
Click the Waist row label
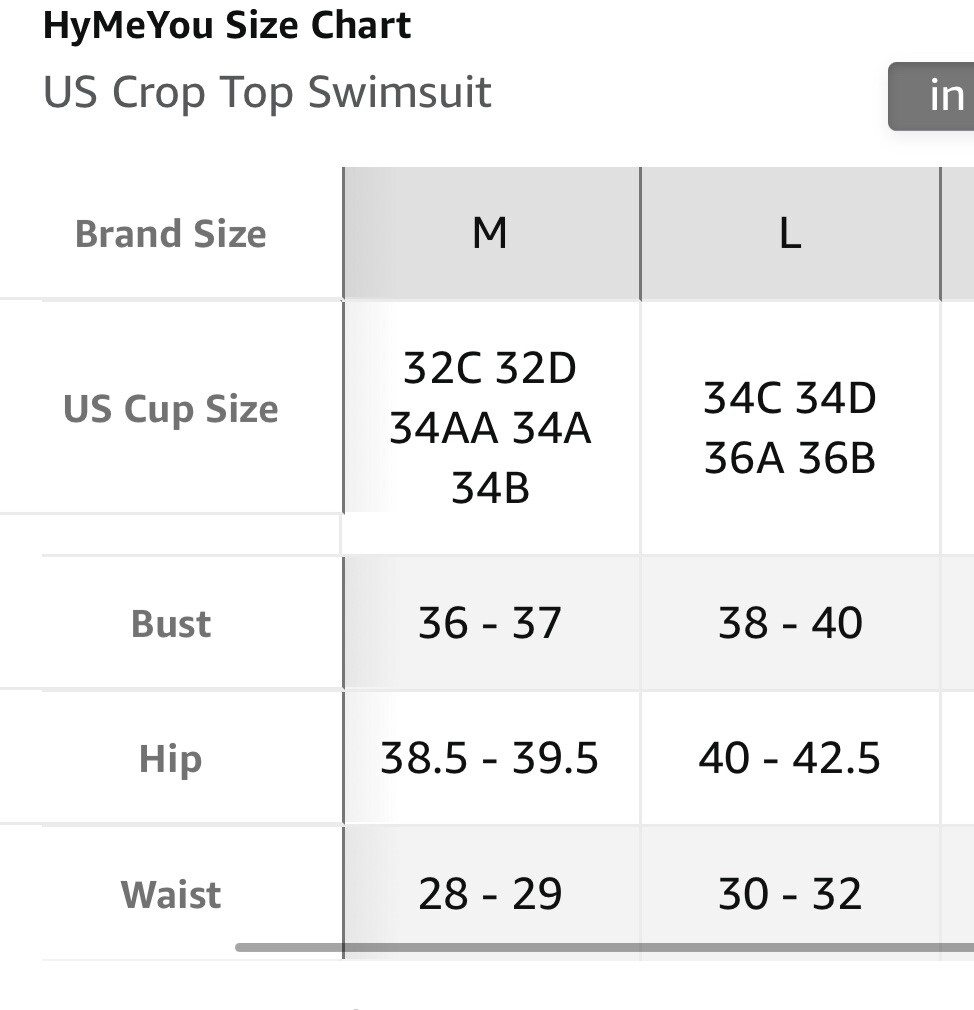[171, 894]
